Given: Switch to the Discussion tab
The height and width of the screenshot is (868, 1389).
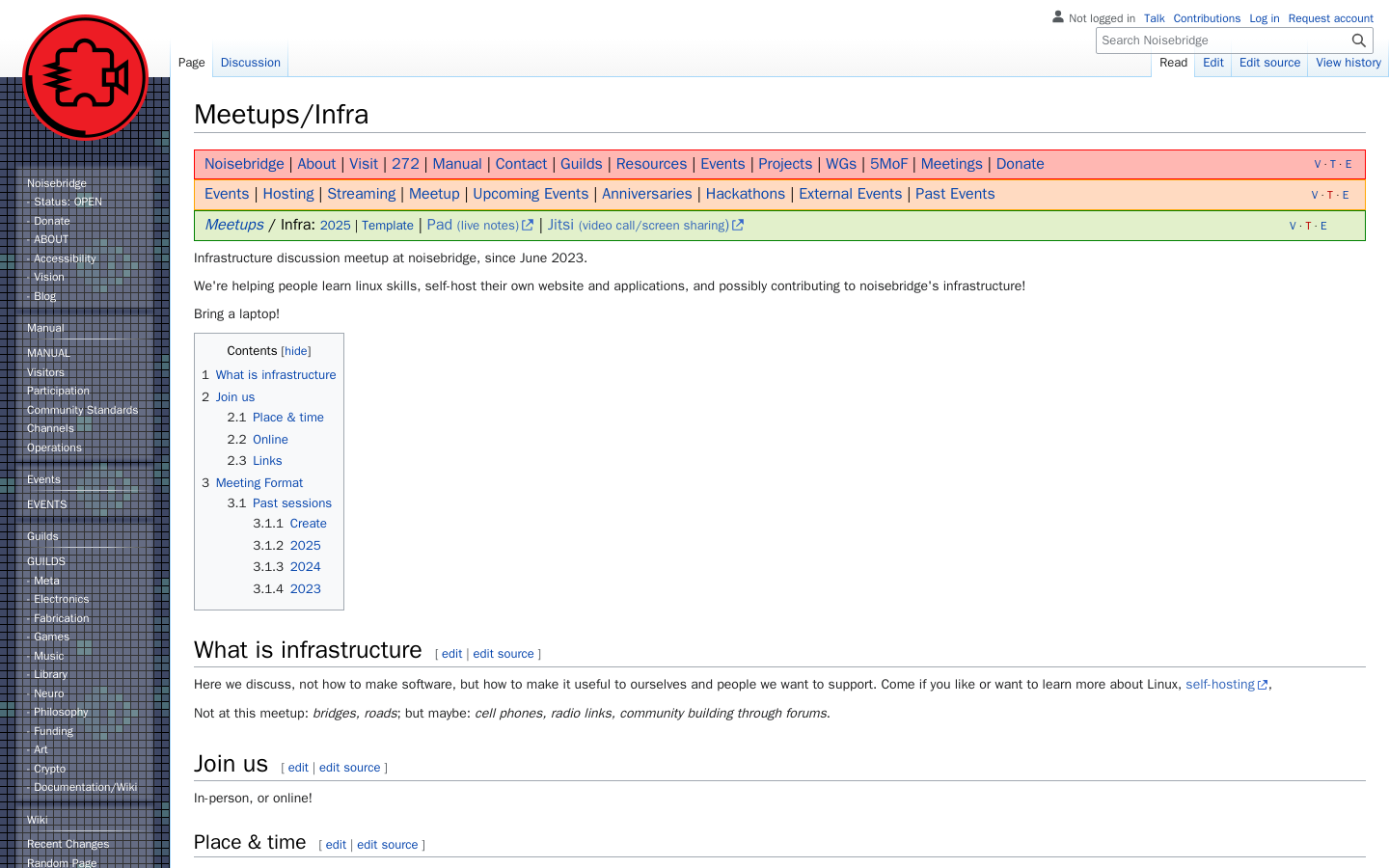Looking at the screenshot, I should [x=250, y=63].
